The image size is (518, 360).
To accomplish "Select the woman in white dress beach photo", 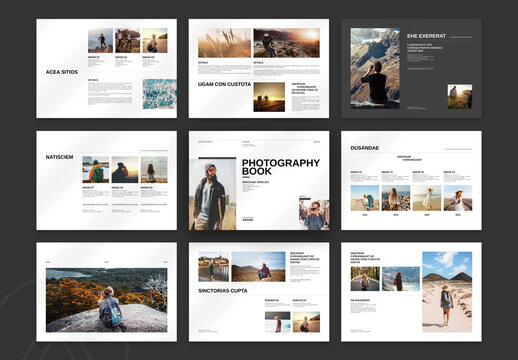I will click(427, 198).
